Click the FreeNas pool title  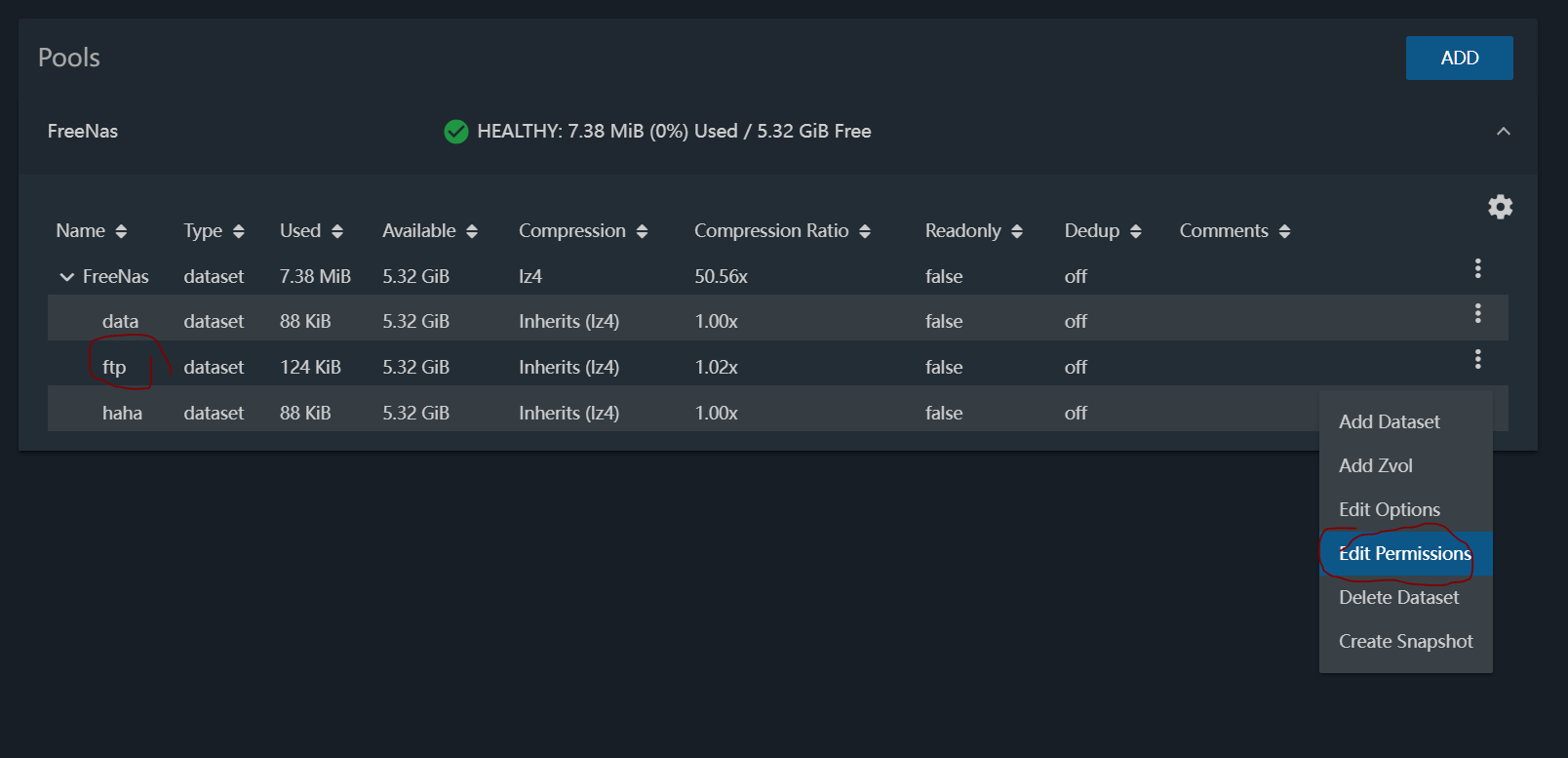[x=83, y=131]
